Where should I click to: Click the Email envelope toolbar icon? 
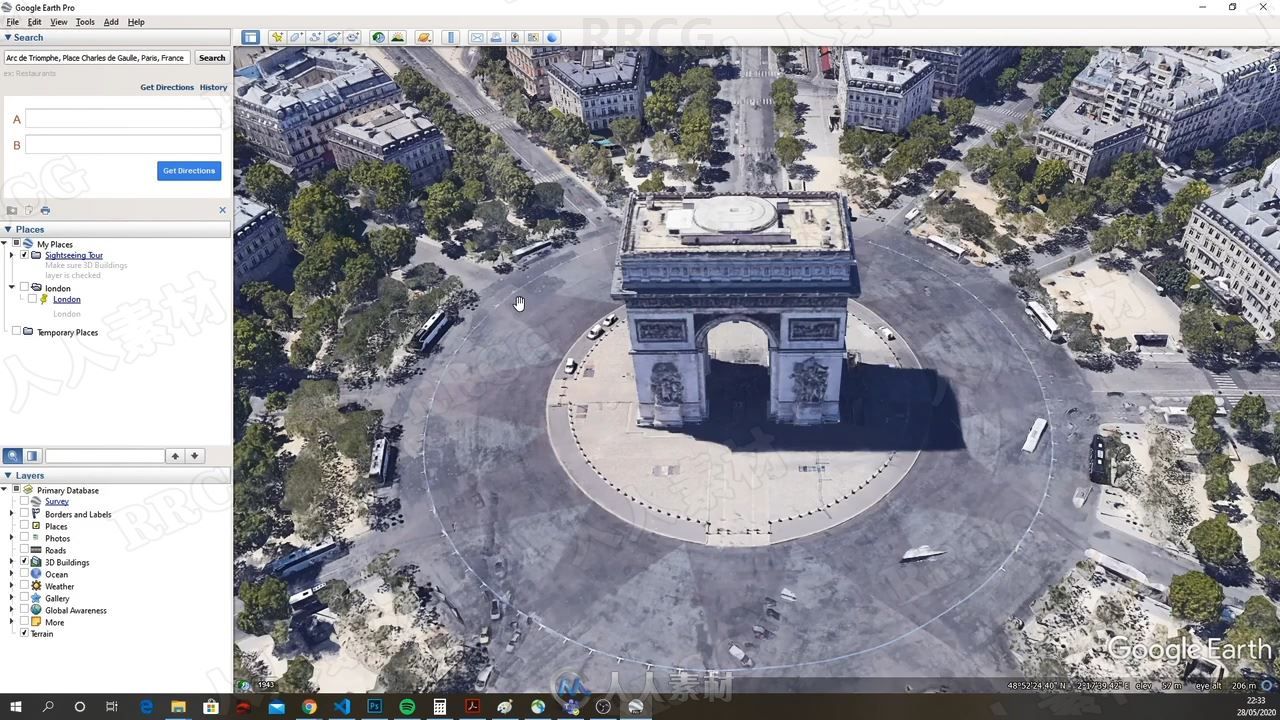point(477,37)
